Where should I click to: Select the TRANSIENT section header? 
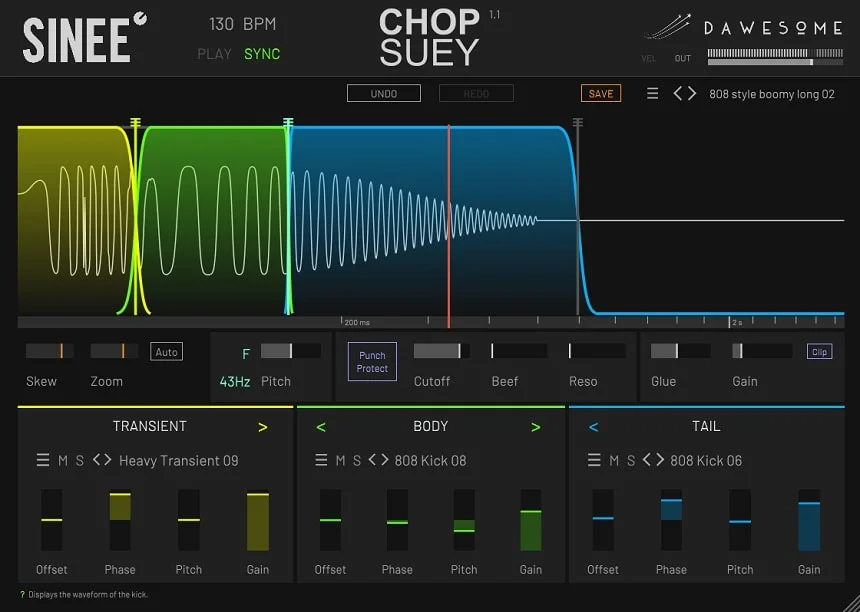coord(149,426)
